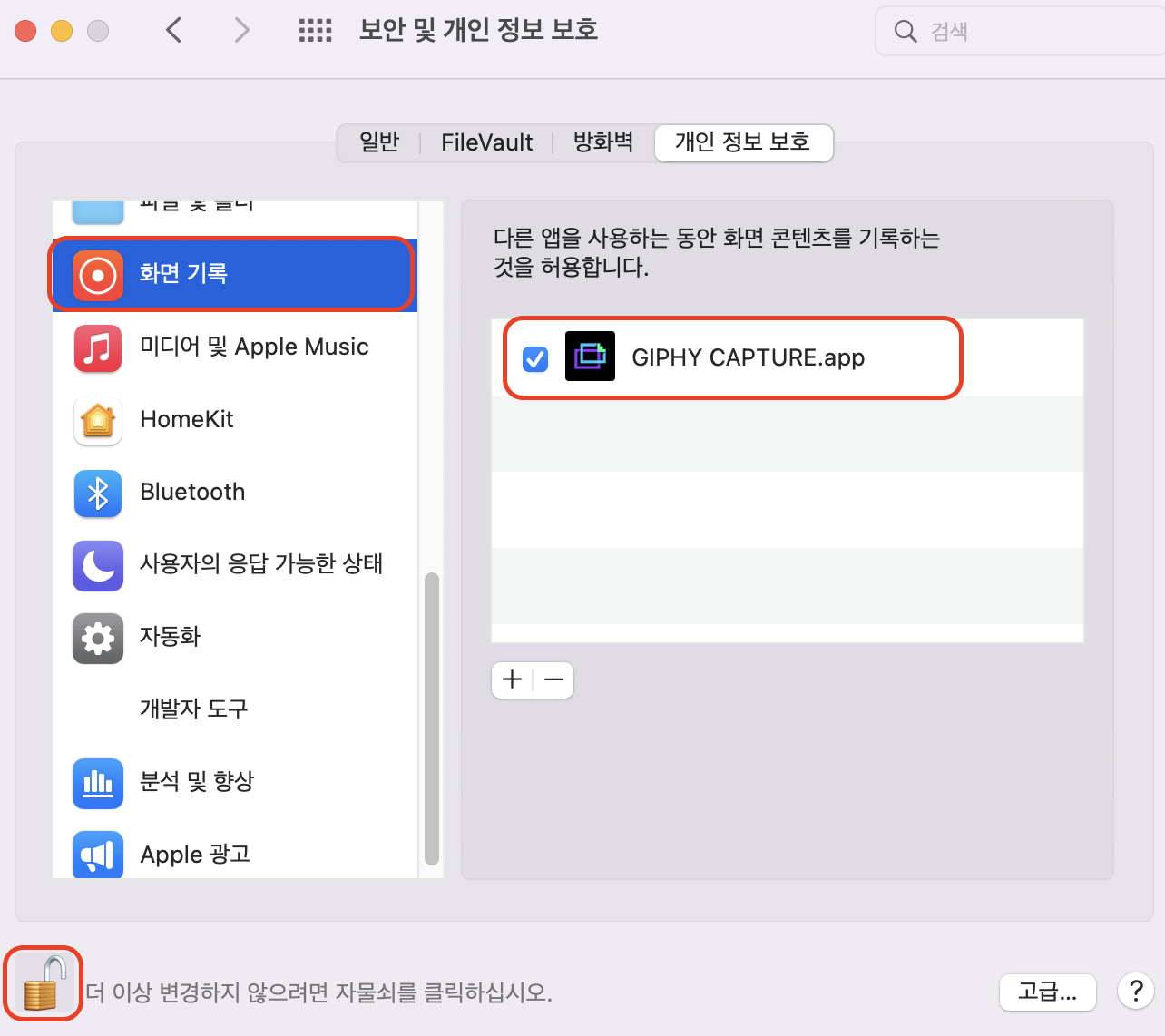Click the GIPHY CAPTURE app icon
Viewport: 1165px width, 1036px height.
pyautogui.click(x=590, y=356)
